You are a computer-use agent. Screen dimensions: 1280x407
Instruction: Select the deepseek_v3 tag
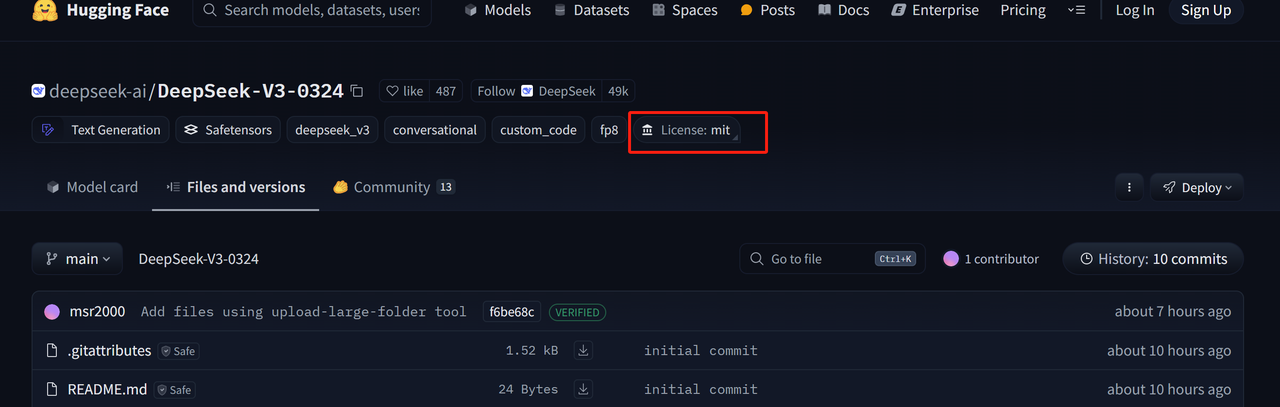pos(332,130)
